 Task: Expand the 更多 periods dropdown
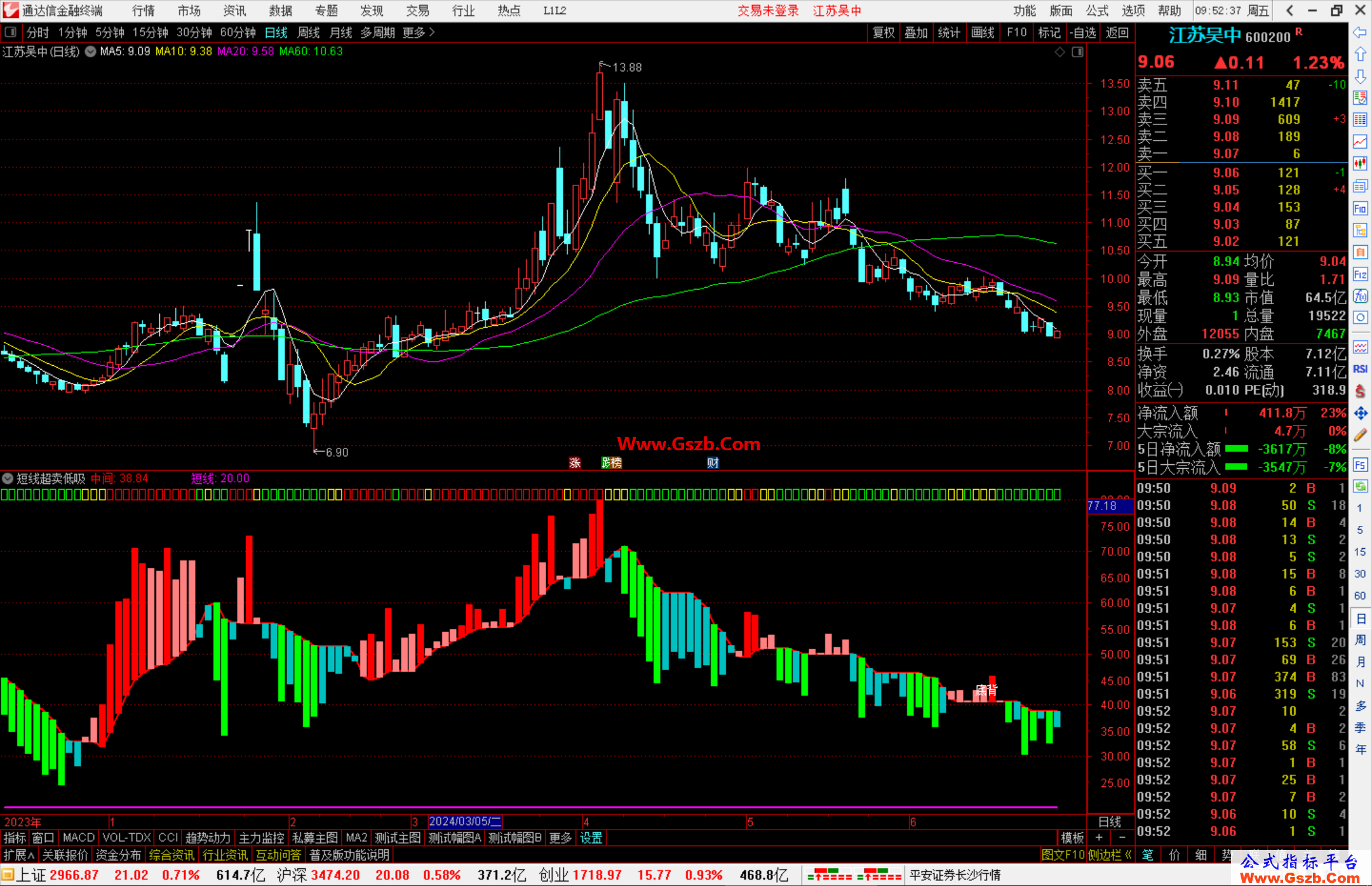(x=419, y=32)
